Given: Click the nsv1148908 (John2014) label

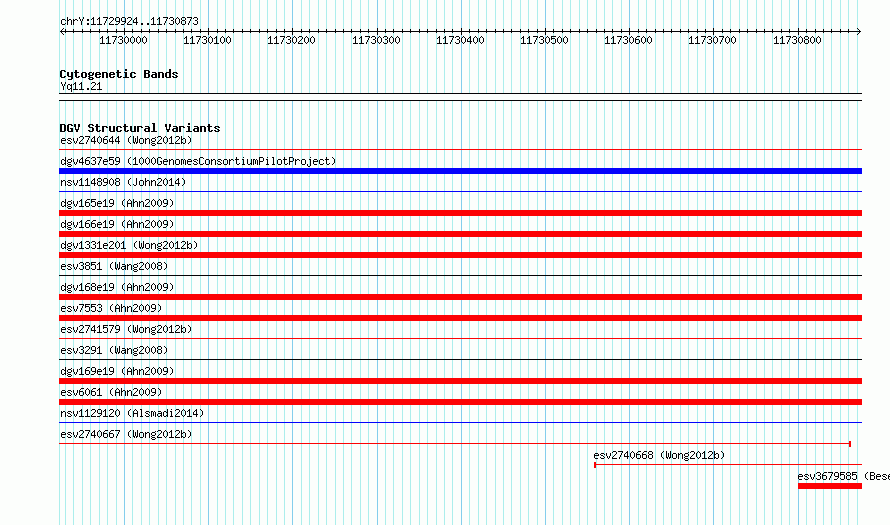Looking at the screenshot, I should pos(123,182).
